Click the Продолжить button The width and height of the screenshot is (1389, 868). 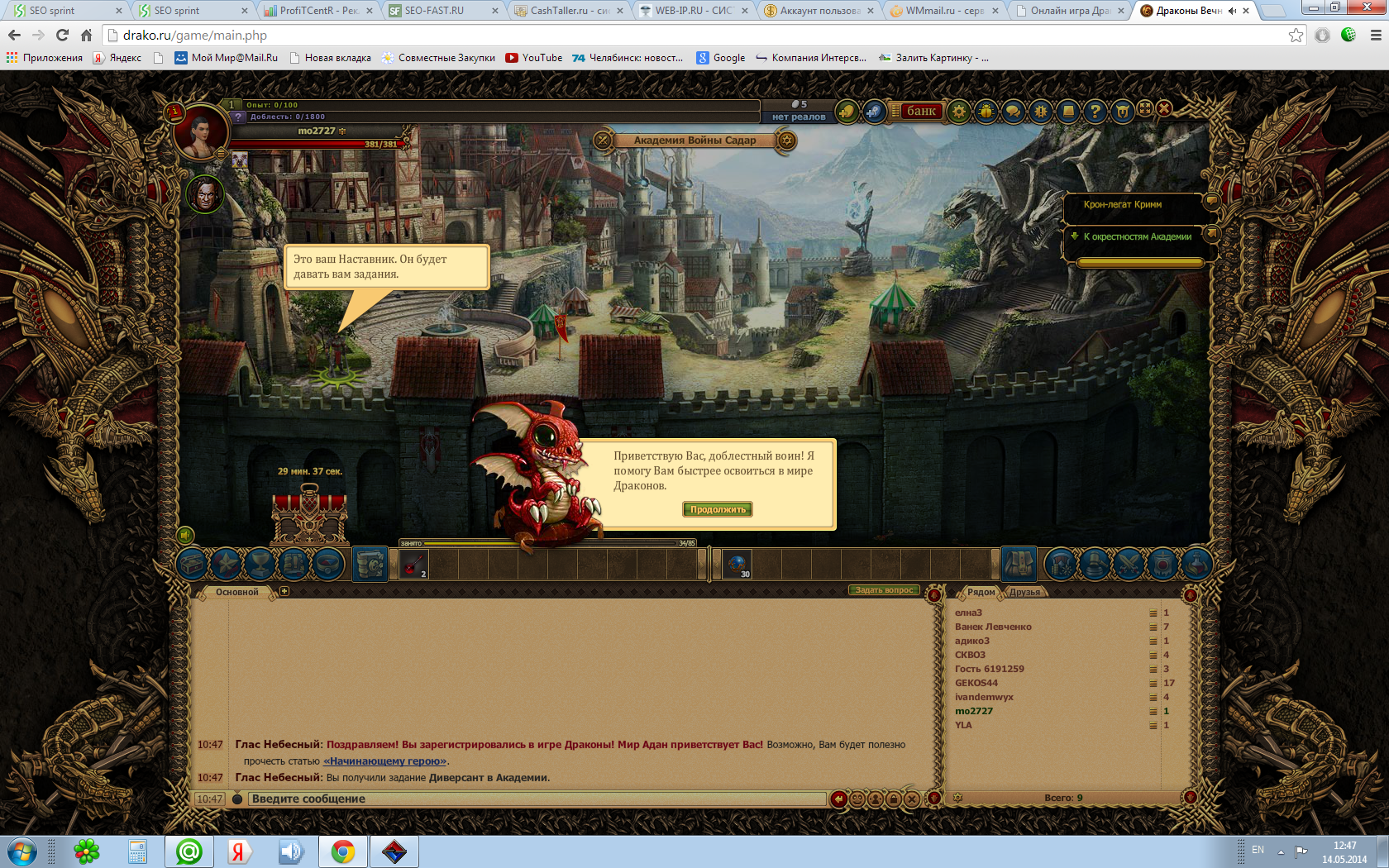pos(718,509)
